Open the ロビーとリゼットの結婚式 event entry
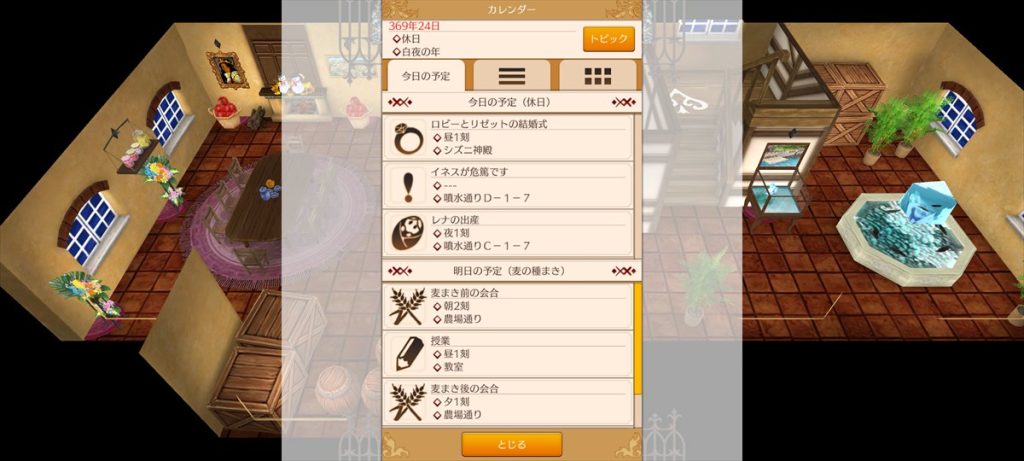 coord(509,138)
